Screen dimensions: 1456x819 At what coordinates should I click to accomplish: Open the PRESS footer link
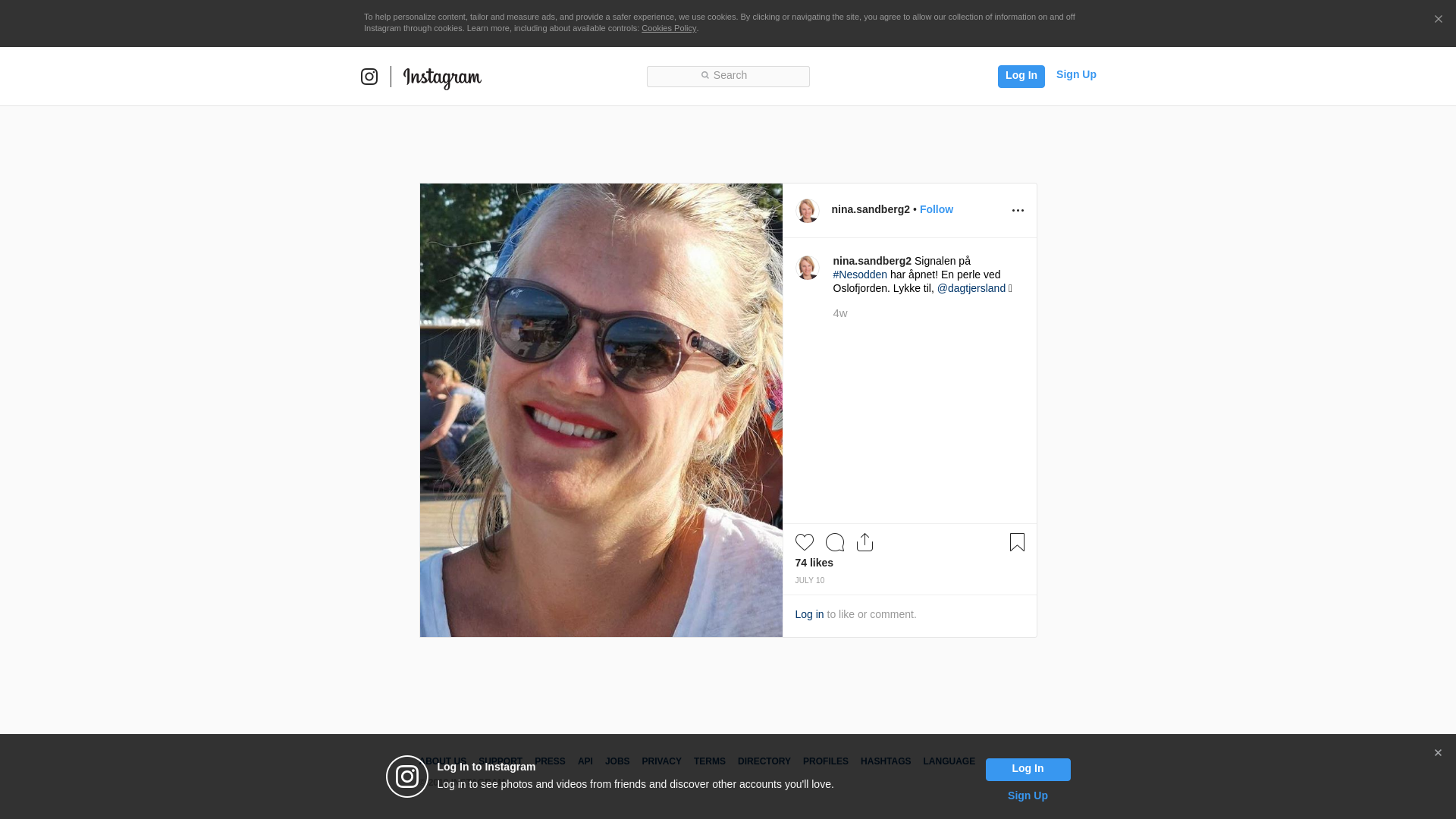[x=550, y=761]
